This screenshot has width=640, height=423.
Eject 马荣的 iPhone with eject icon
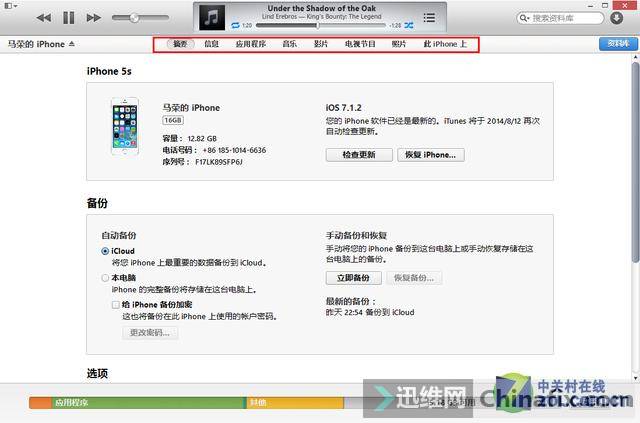[x=72, y=44]
